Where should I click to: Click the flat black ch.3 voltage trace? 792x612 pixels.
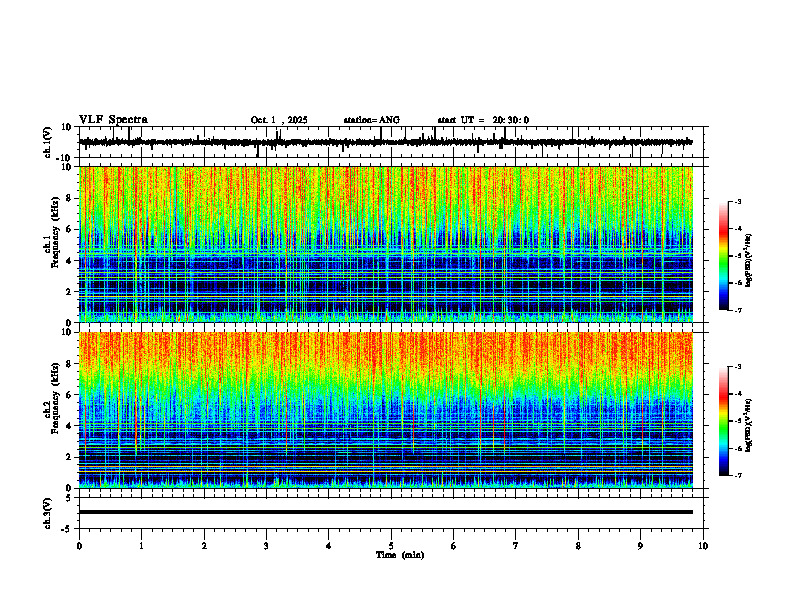pyautogui.click(x=386, y=512)
